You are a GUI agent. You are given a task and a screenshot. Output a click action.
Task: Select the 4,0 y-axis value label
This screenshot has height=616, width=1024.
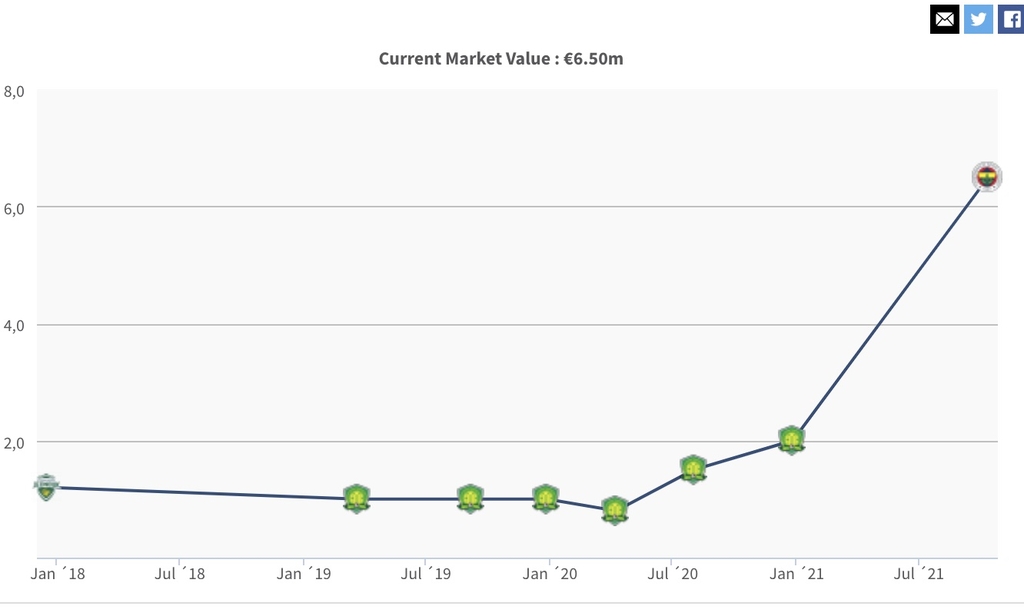pos(14,325)
